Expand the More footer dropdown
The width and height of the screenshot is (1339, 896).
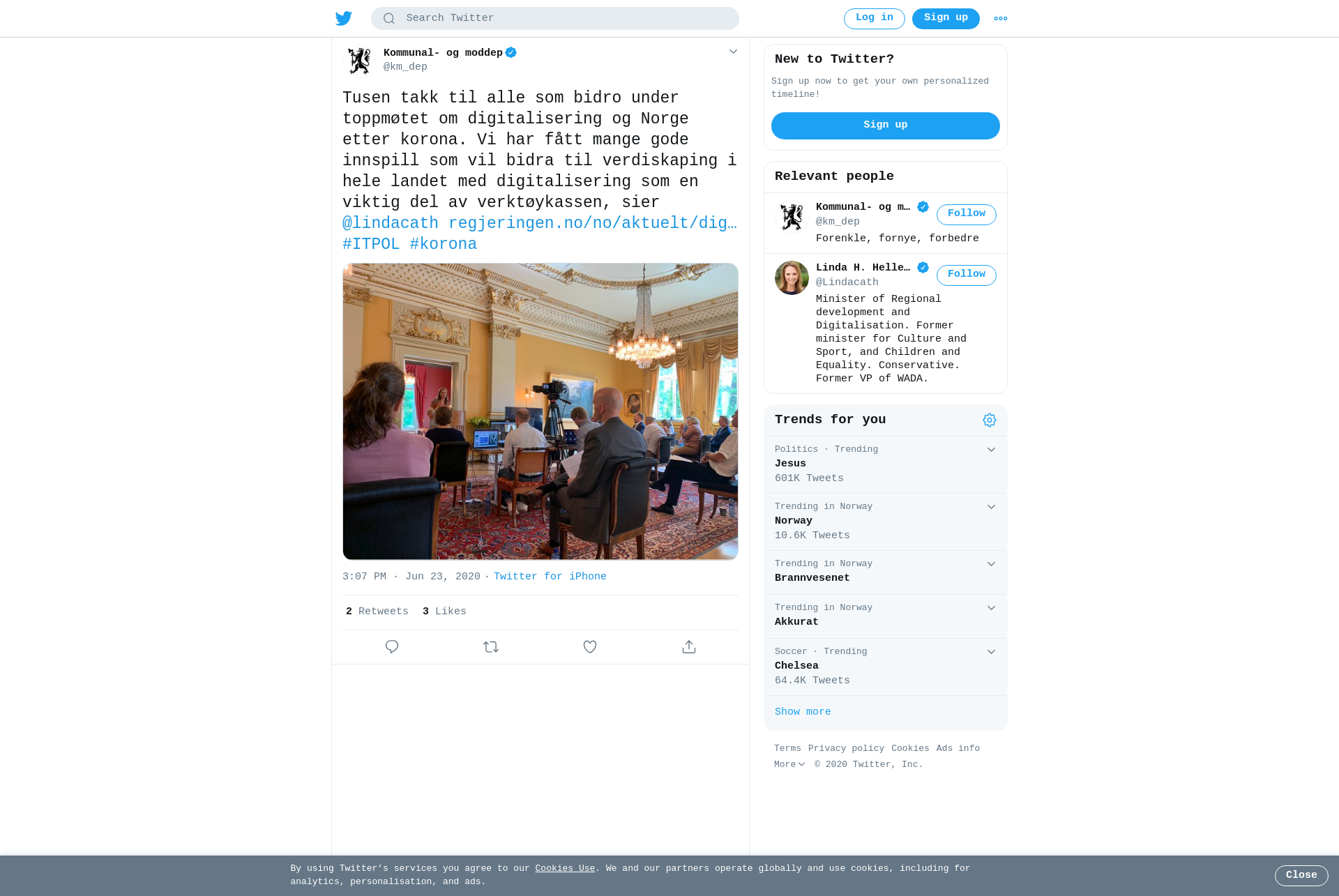(x=789, y=765)
